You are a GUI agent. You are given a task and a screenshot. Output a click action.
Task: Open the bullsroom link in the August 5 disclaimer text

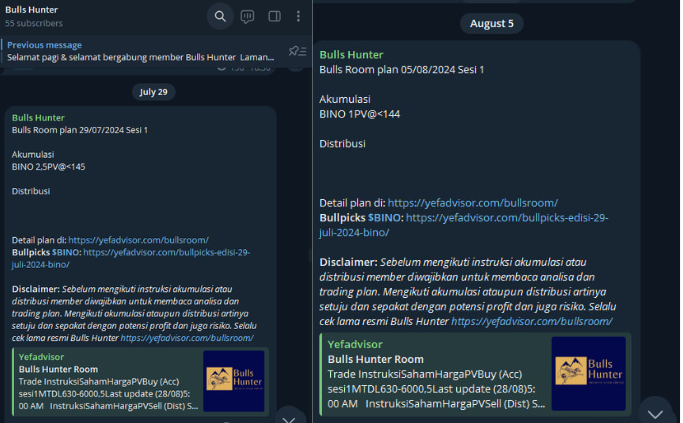(531, 321)
